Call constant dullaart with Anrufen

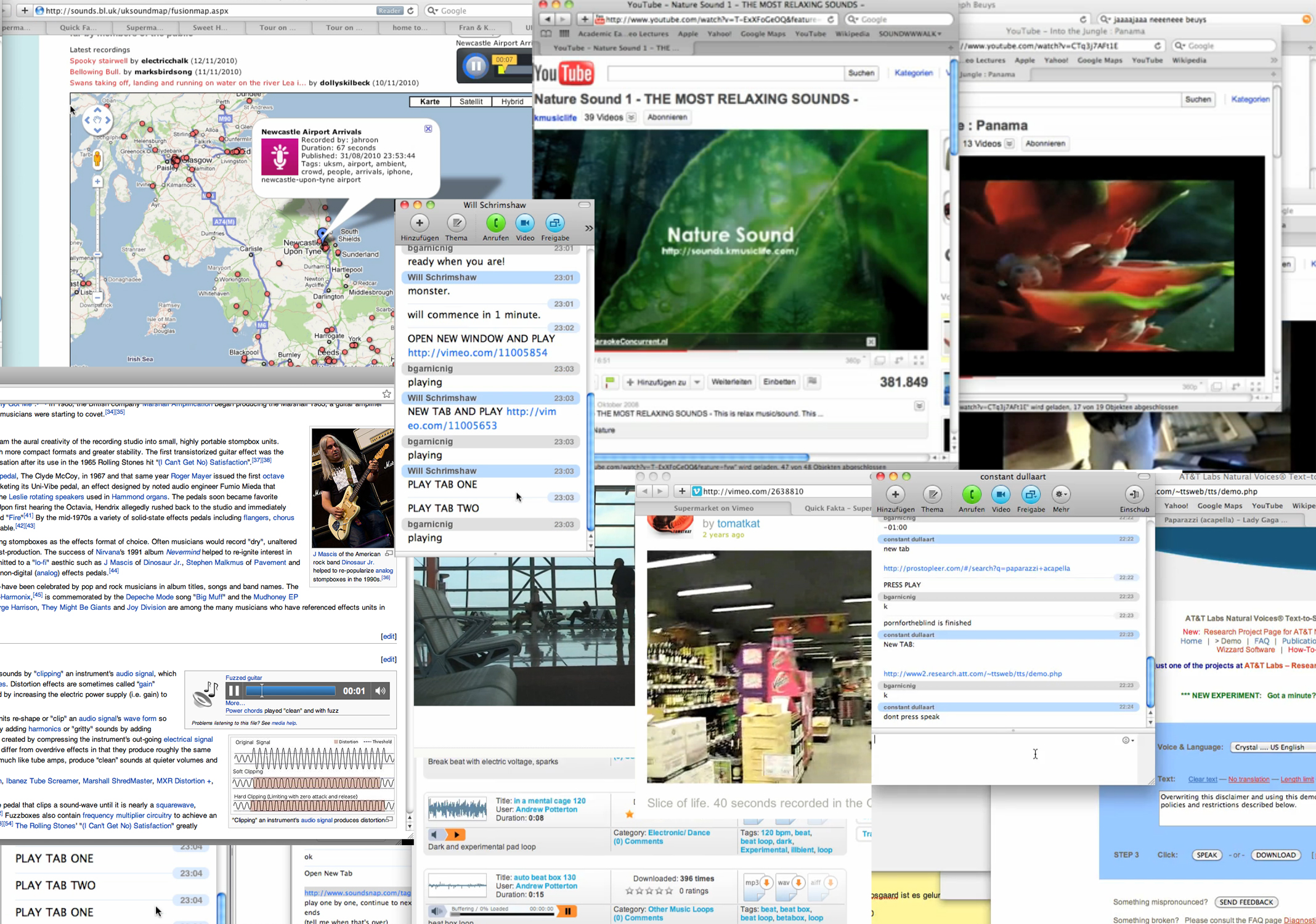(972, 499)
